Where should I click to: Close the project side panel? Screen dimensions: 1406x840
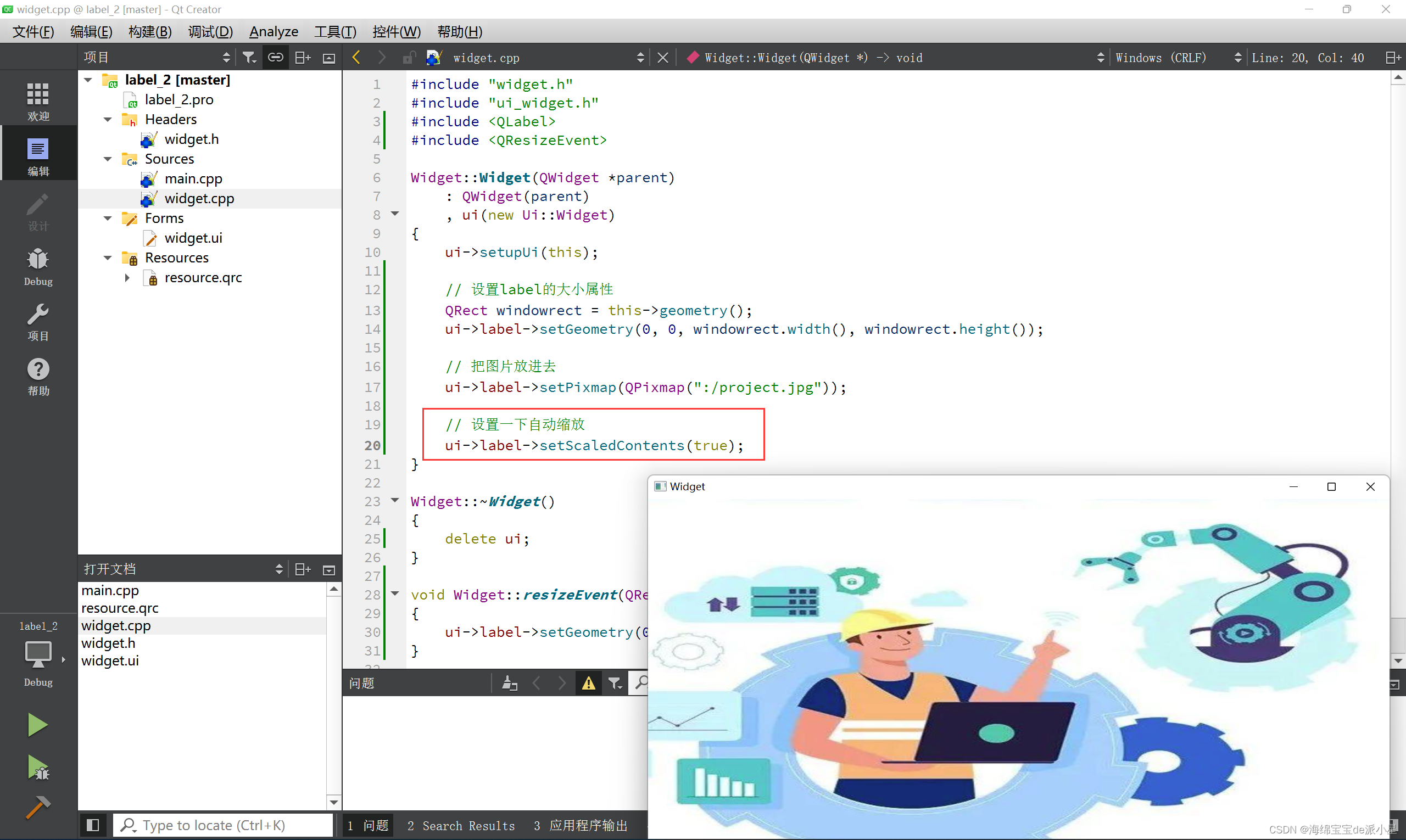329,58
